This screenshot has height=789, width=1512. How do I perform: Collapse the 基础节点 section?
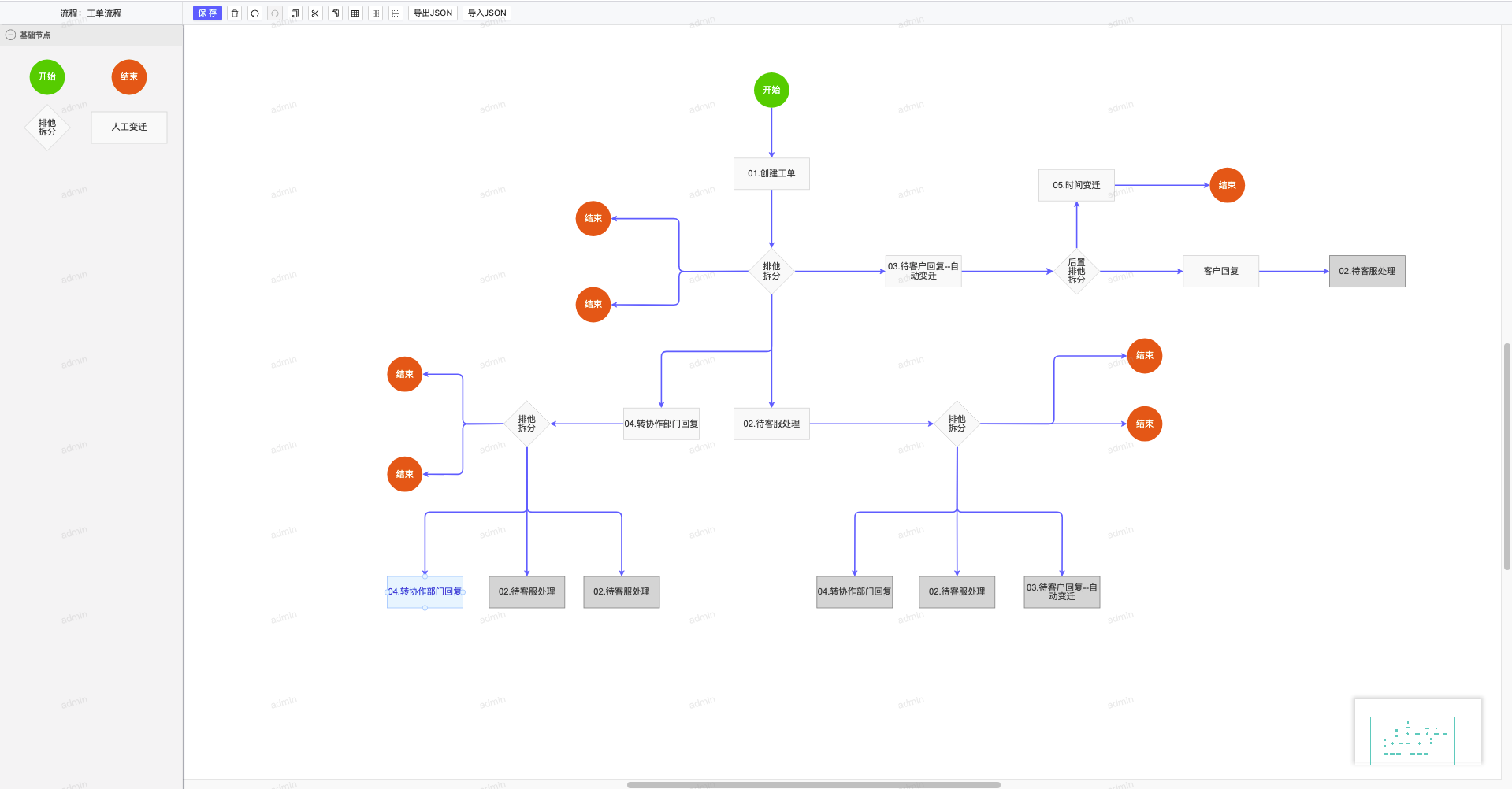[x=11, y=35]
